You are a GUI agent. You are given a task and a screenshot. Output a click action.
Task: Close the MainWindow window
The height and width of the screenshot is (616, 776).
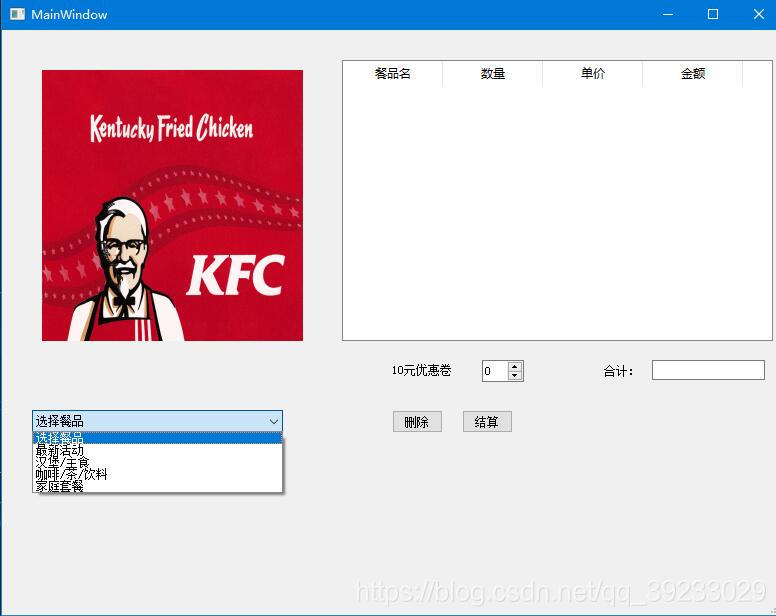[758, 14]
